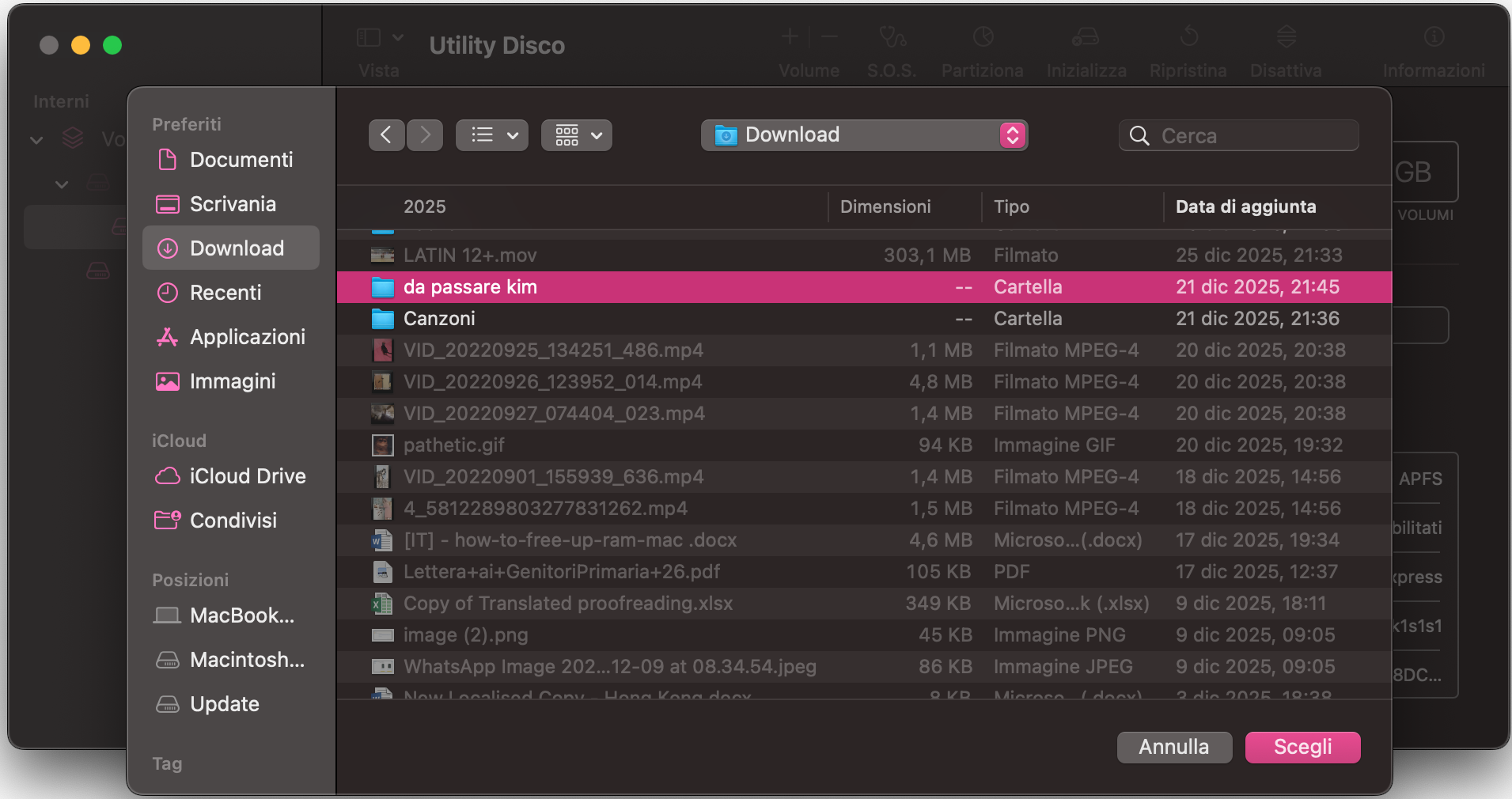Screen dimensions: 1512x799
Task: Collapse the nested container in Utility Disco
Action: coord(62,184)
